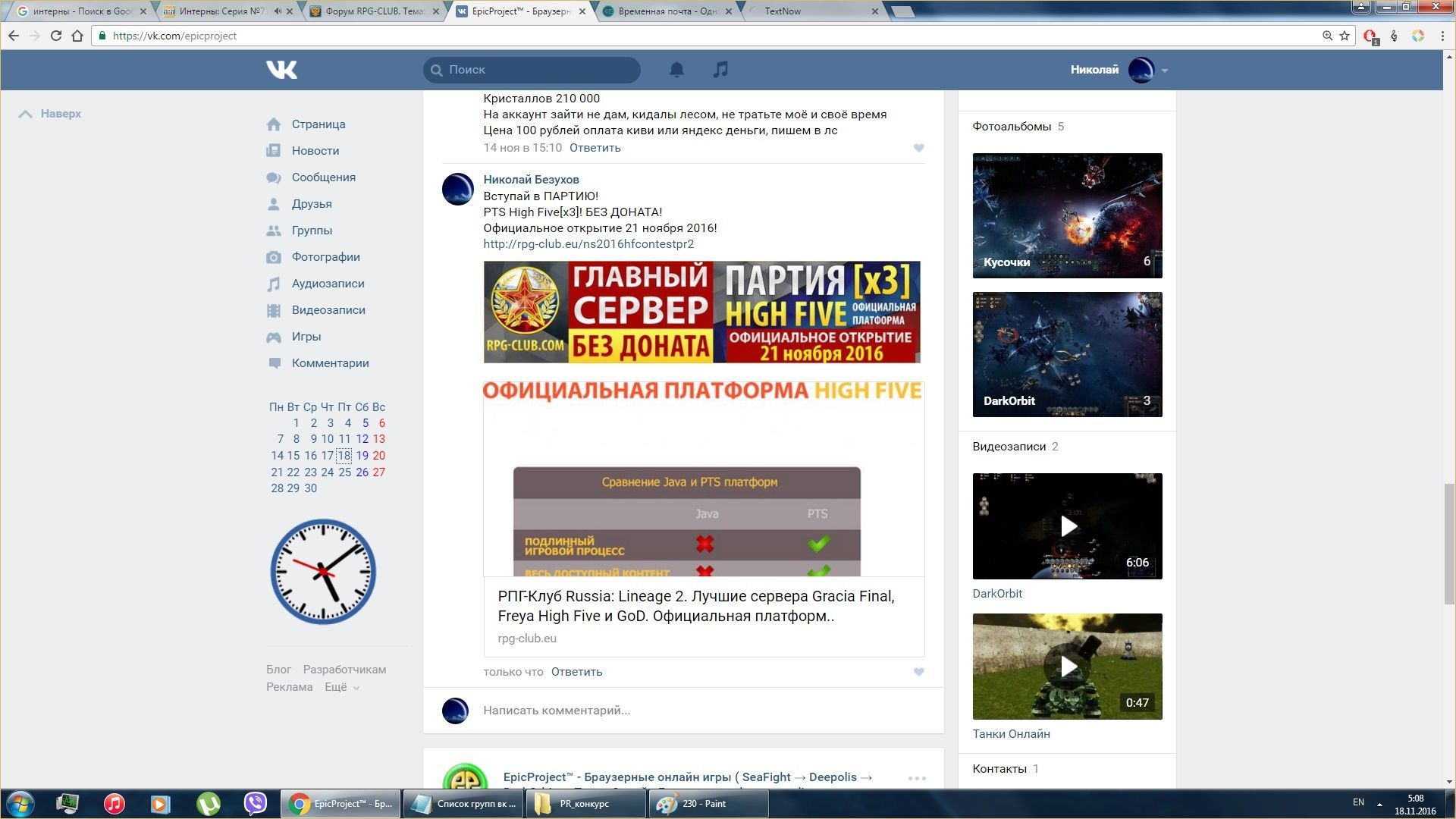The image size is (1456, 819).
Task: Reload the page with browser refresh
Action: [55, 36]
